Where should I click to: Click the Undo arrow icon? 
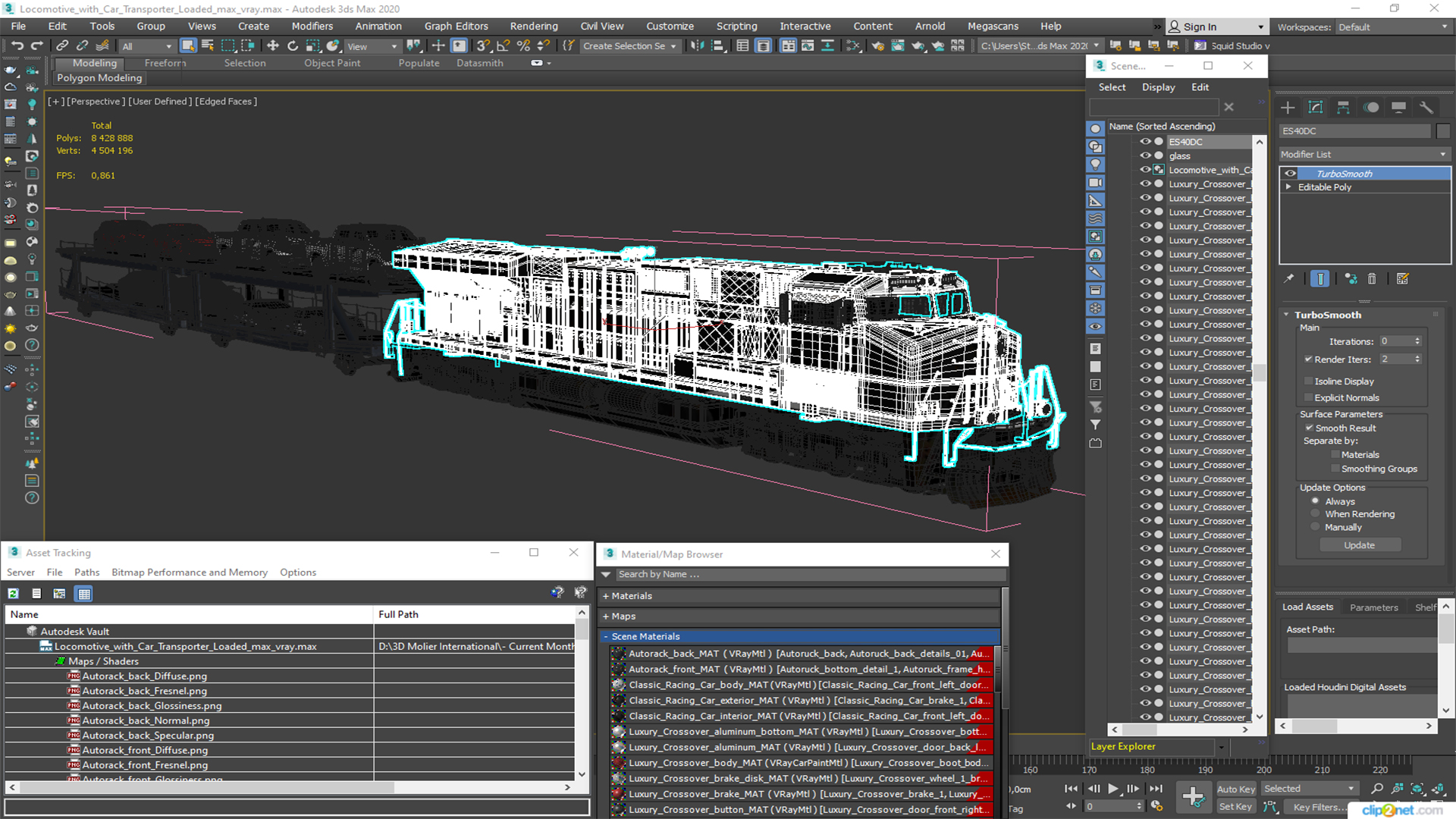point(17,45)
